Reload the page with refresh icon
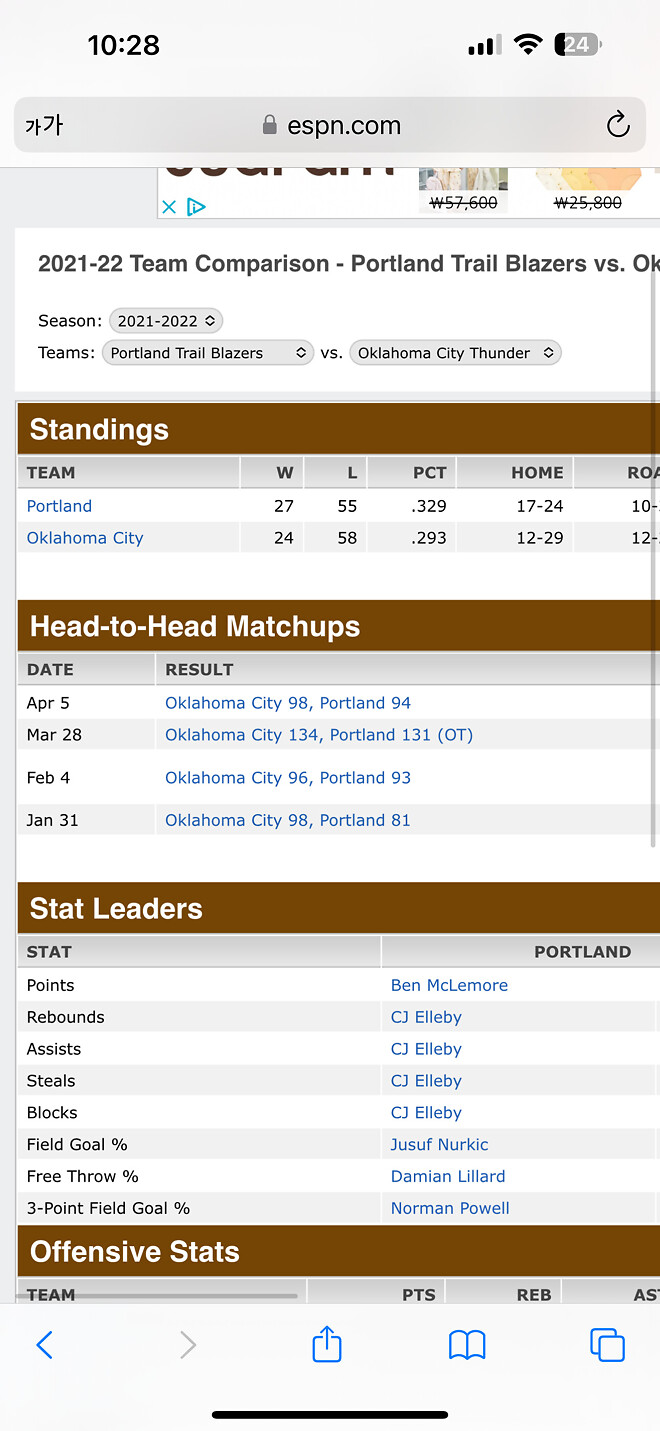Image resolution: width=660 pixels, height=1431 pixels. coord(618,125)
